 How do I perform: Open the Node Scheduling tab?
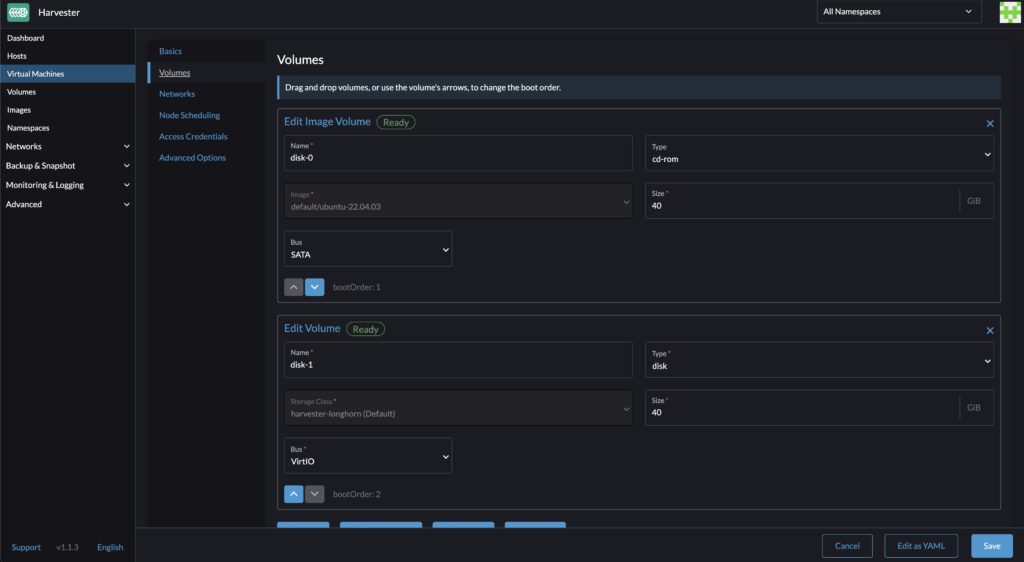189,115
